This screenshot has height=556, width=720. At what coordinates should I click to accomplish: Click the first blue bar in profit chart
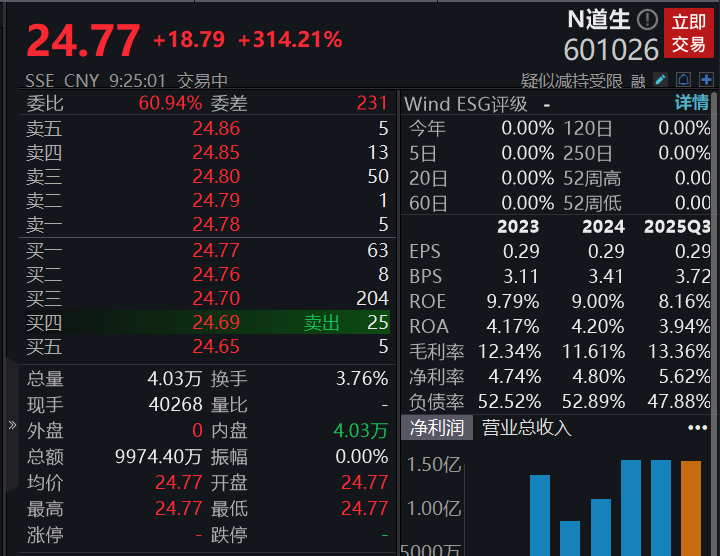[540, 515]
